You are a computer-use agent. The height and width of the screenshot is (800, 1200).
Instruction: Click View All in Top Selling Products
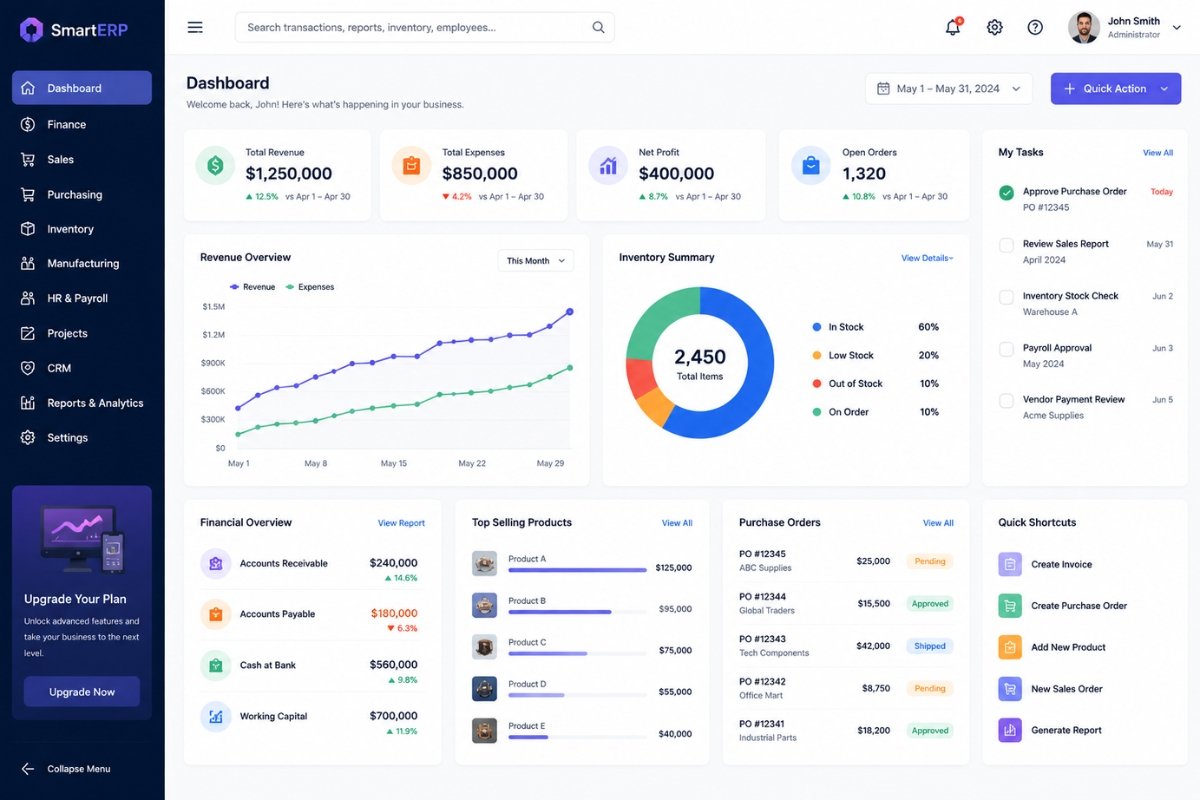[x=677, y=523]
